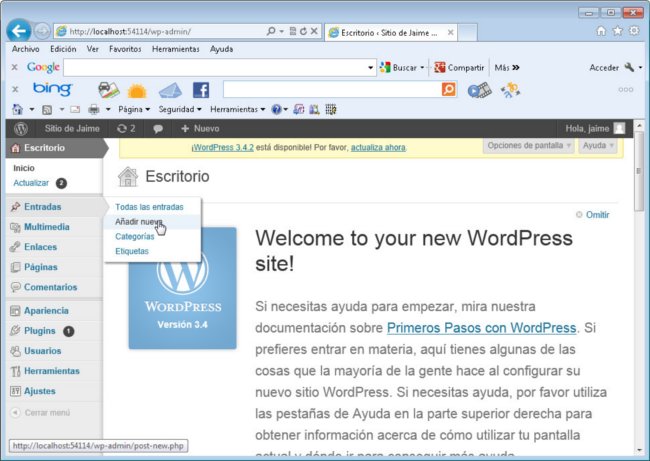Click the refresh icon in address bar
The image size is (650, 461).
(303, 31)
